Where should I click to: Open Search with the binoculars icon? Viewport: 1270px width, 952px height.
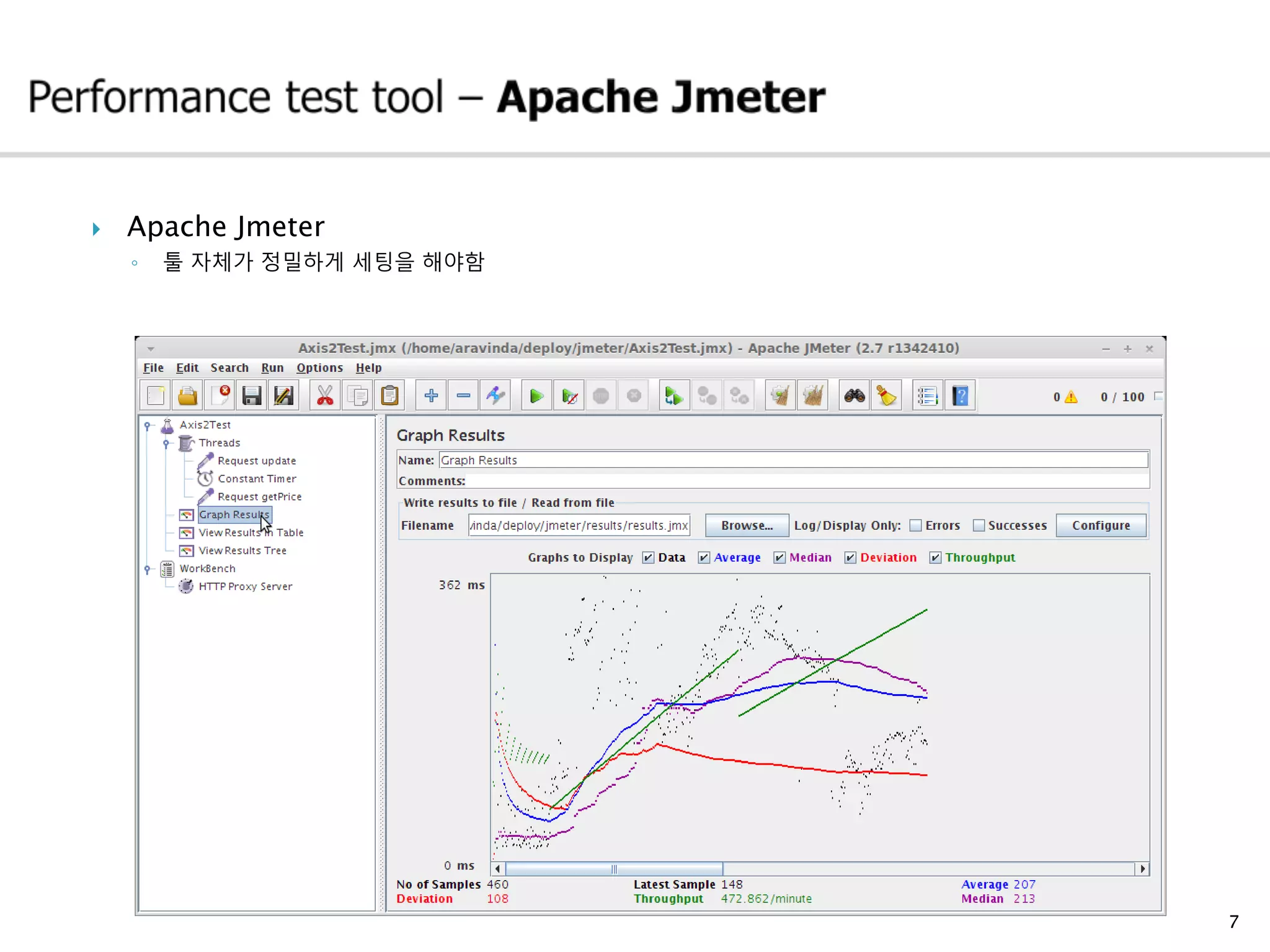(854, 395)
